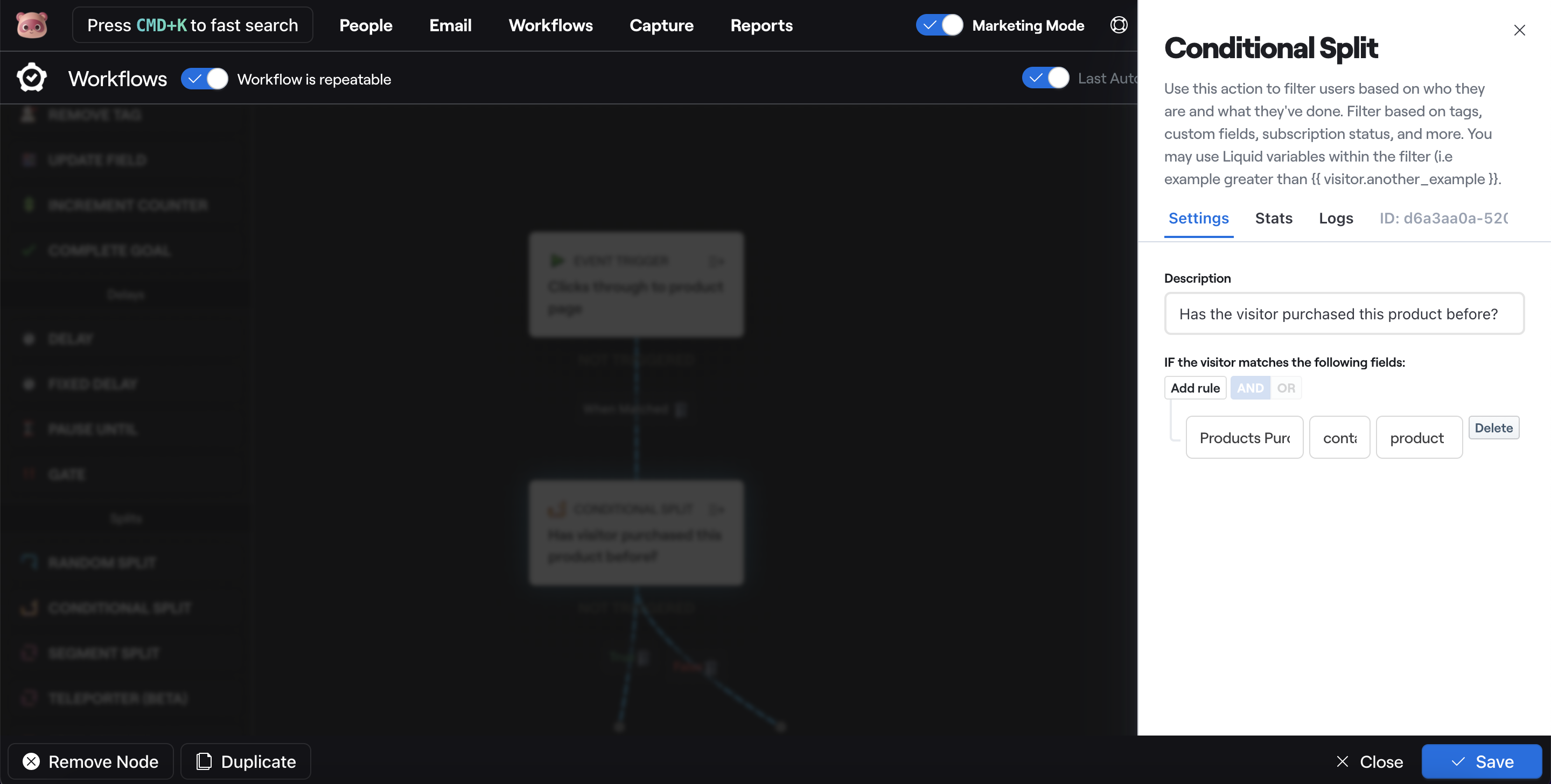Close the Conditional Split panel with X
Viewport: 1551px width, 784px height.
(x=1519, y=30)
